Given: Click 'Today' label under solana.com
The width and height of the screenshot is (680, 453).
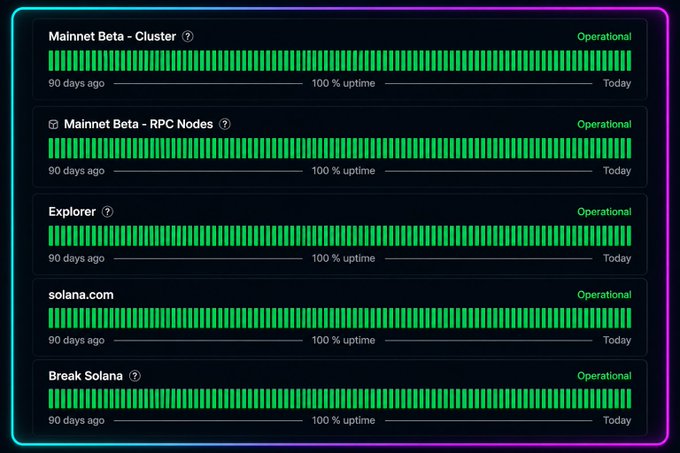Looking at the screenshot, I should (x=617, y=340).
